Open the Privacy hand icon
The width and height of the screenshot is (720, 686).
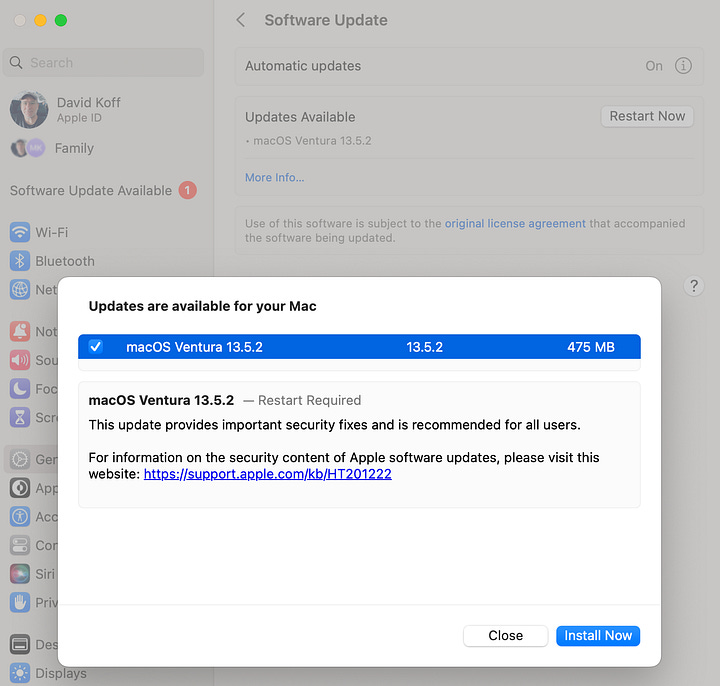pyautogui.click(x=20, y=602)
